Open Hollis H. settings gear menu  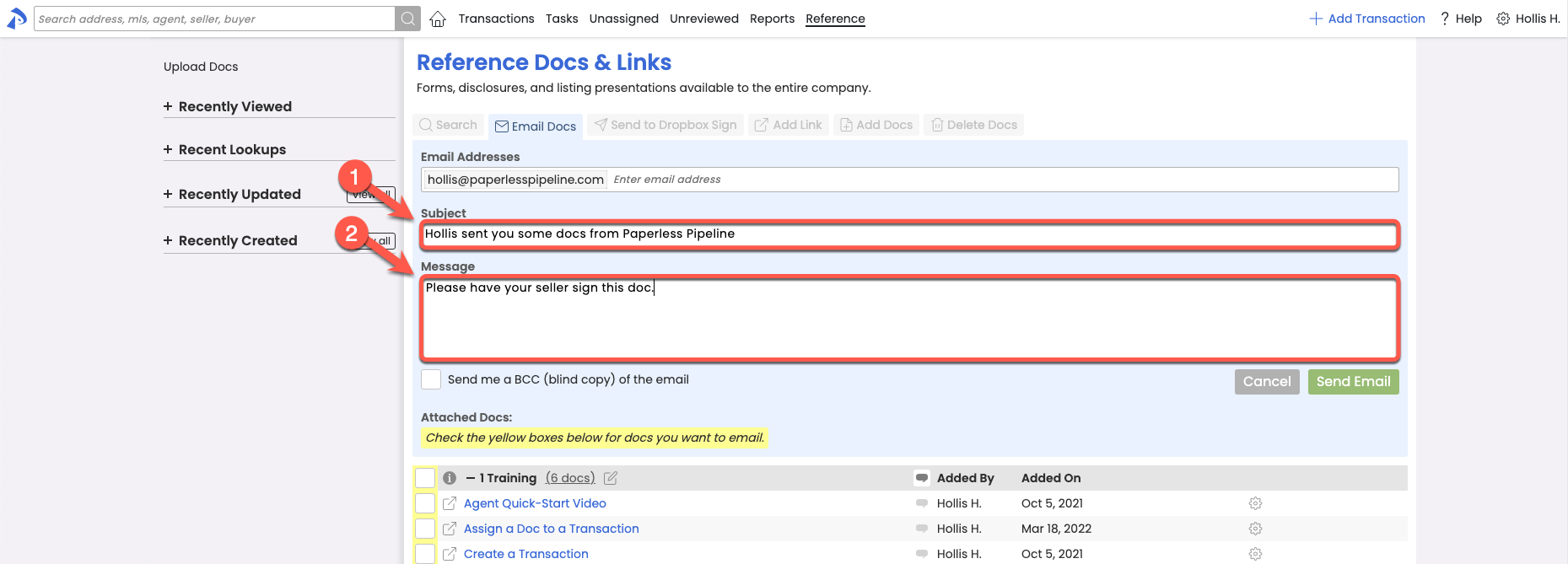[x=1503, y=19]
